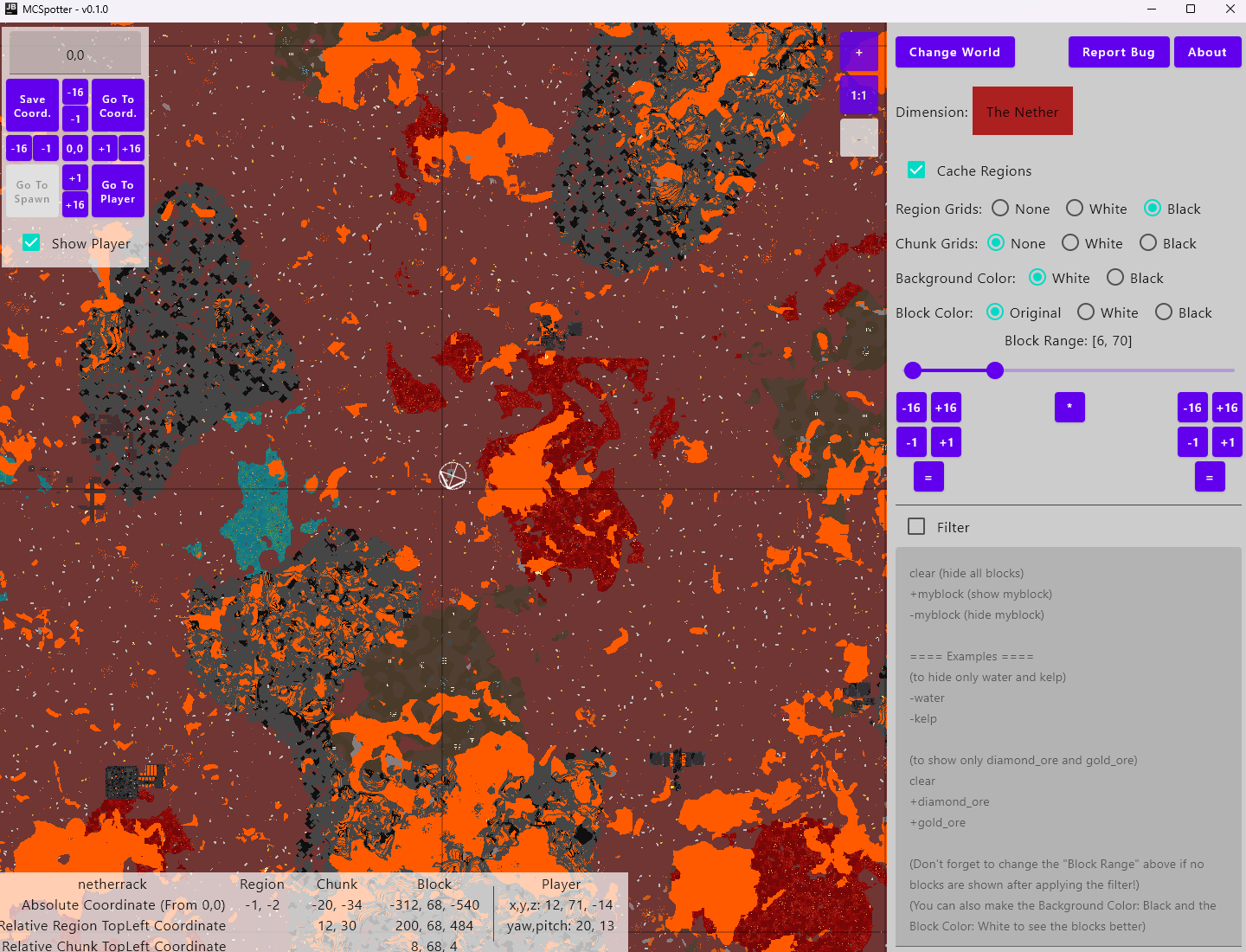Open the About dialog
This screenshot has width=1246, height=952.
click(1208, 52)
